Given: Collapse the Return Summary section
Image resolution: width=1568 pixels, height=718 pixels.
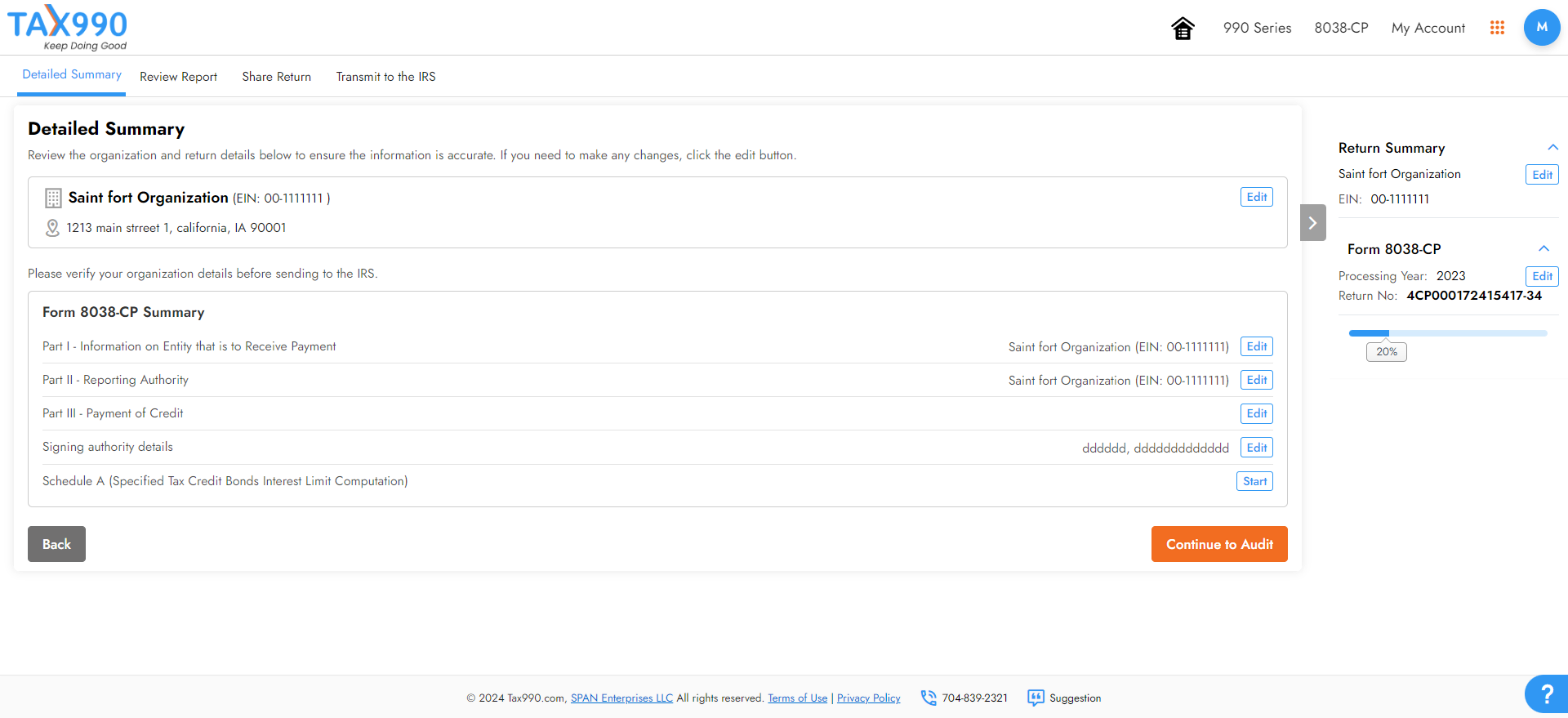Looking at the screenshot, I should pyautogui.click(x=1552, y=148).
